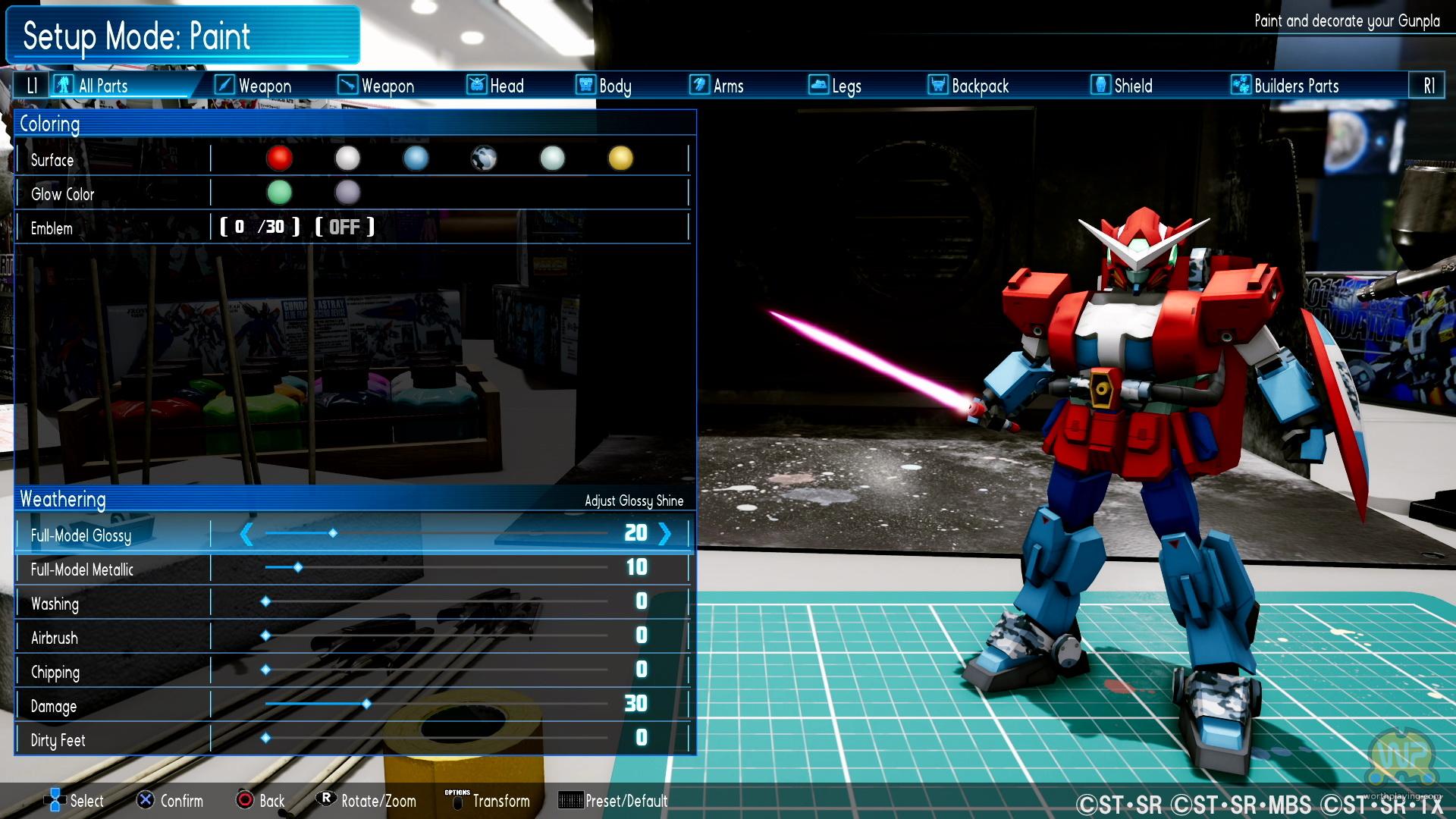Click the Damage slider handle

366,704
